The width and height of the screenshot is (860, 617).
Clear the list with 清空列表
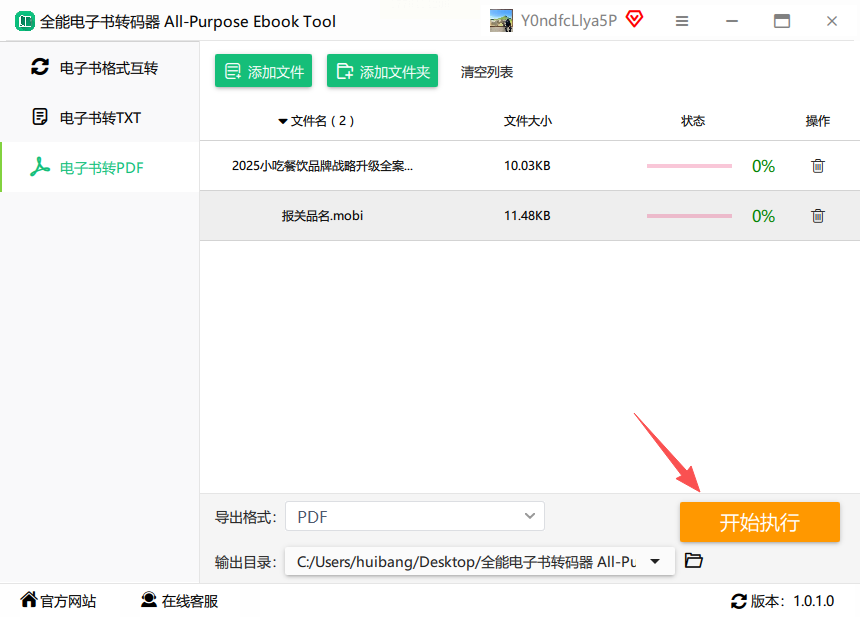[x=486, y=72]
